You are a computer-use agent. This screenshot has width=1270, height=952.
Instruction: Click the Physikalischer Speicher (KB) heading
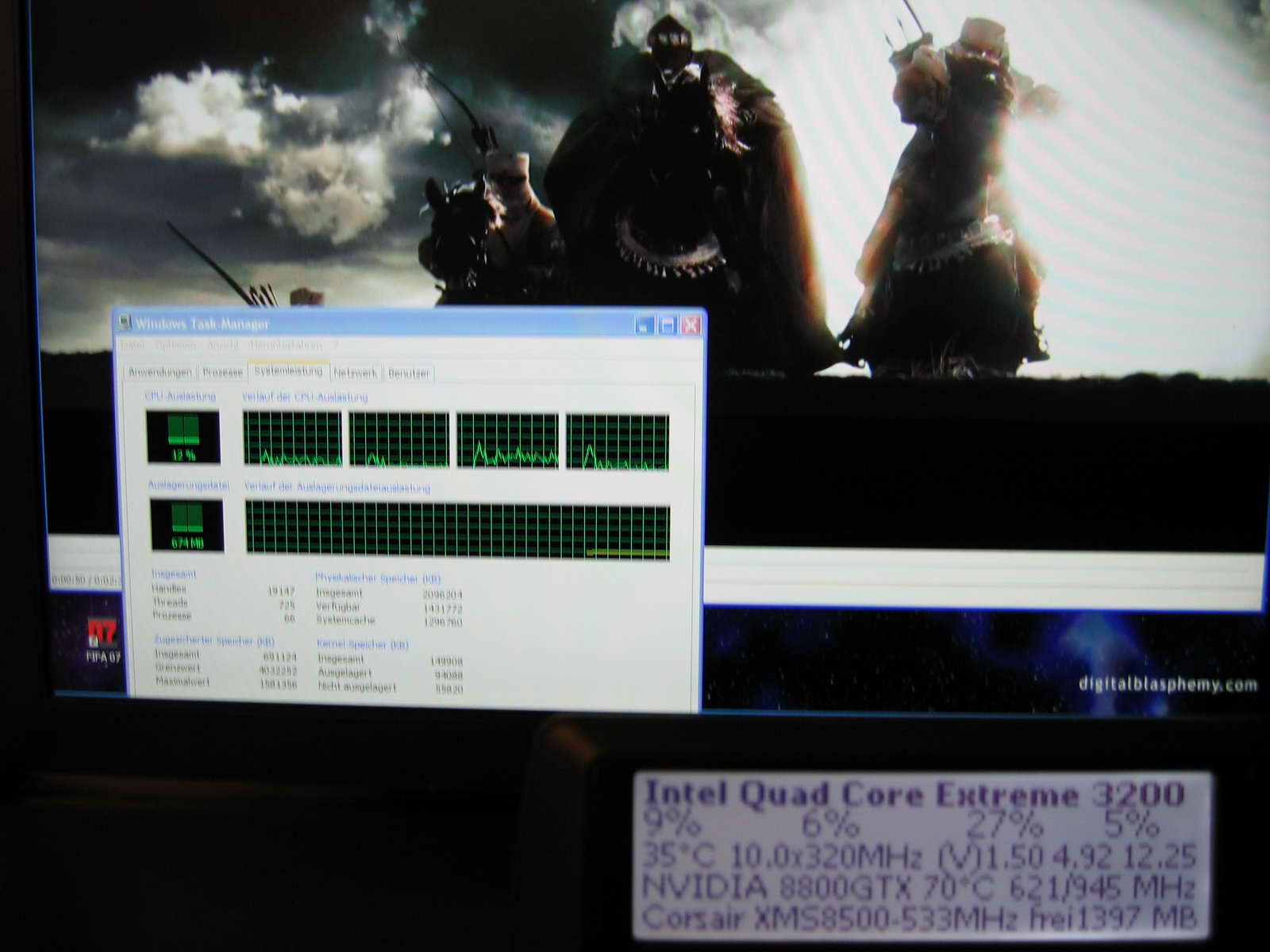coord(378,578)
